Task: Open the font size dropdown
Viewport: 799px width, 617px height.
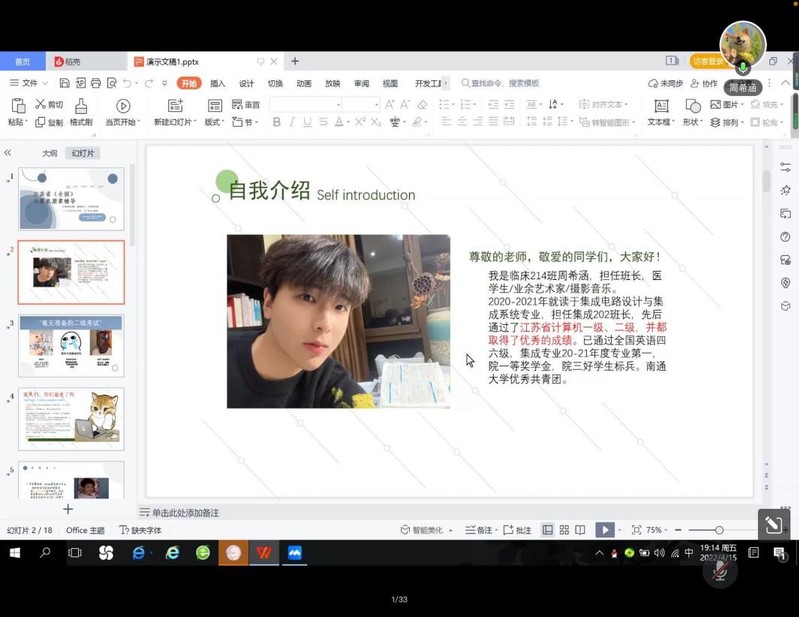Action: [x=376, y=105]
